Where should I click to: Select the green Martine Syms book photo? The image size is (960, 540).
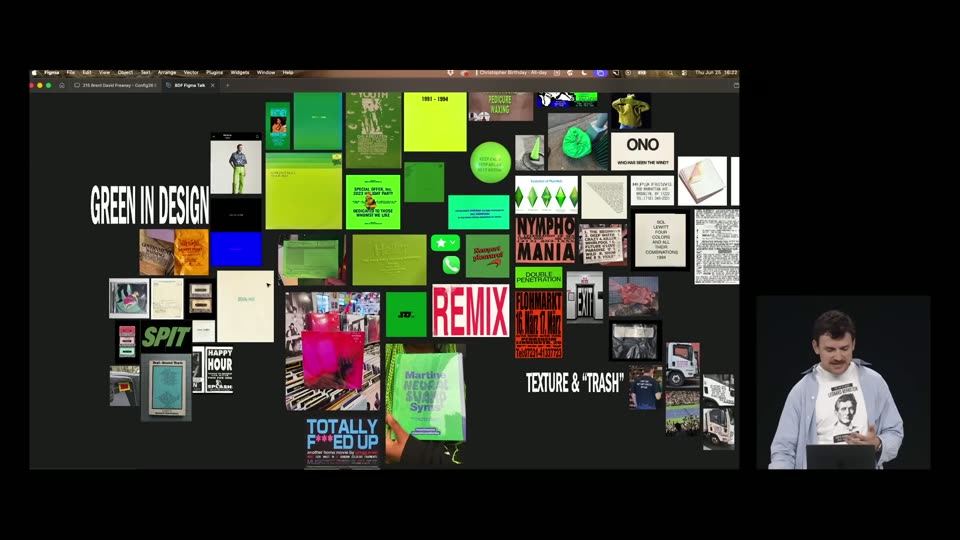(x=426, y=404)
